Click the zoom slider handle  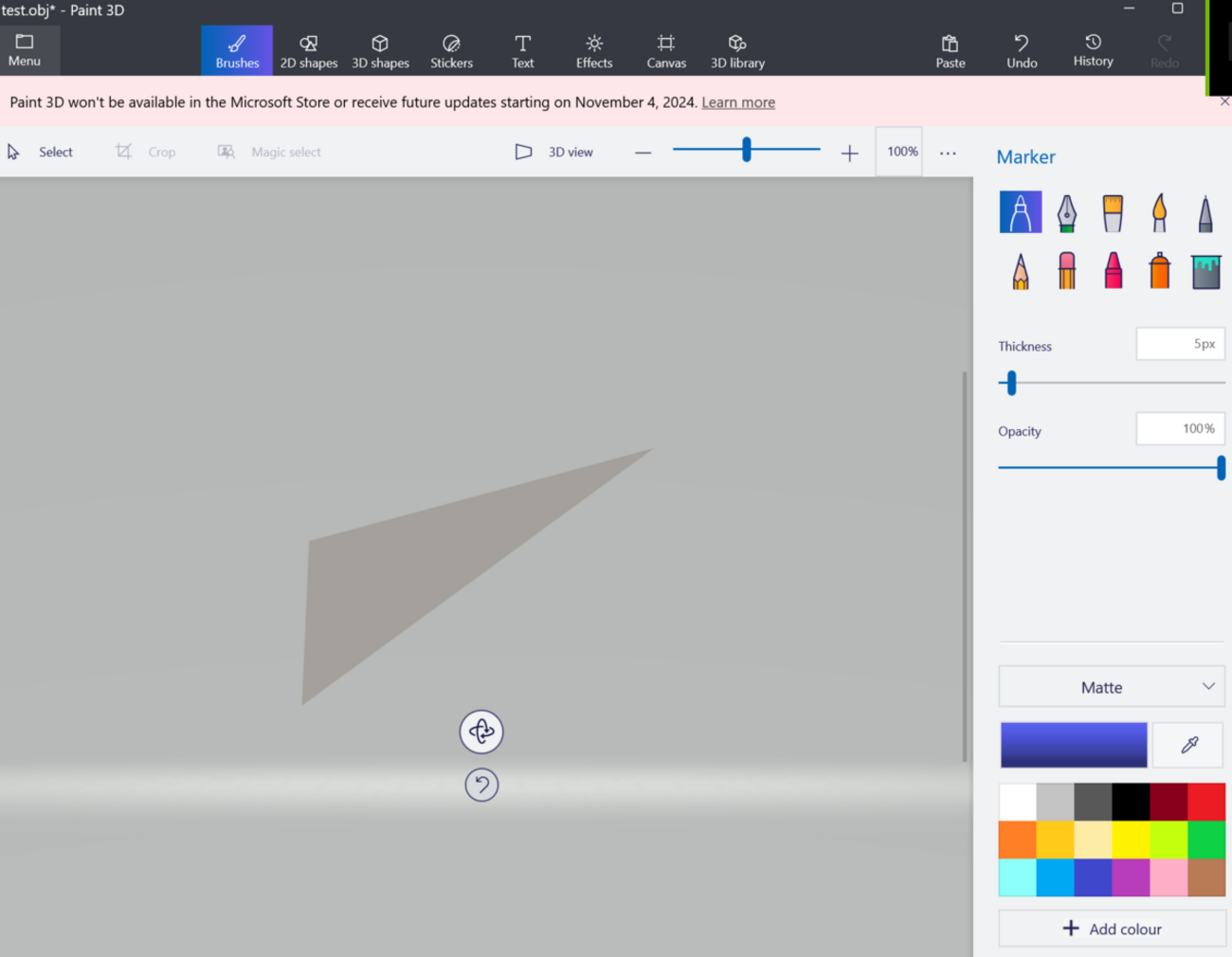pyautogui.click(x=747, y=149)
